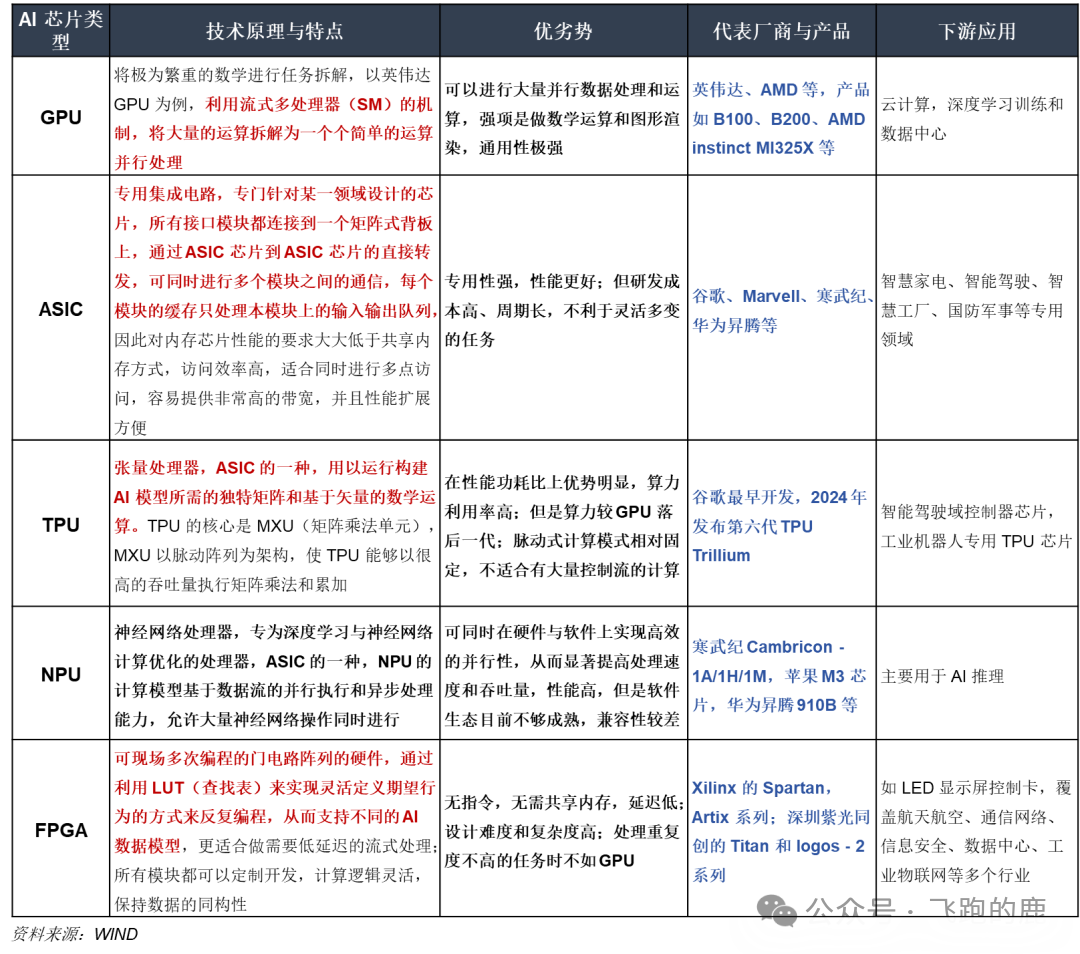Click the '代表厂商与产品' column header
This screenshot has height=954, width=1080.
point(781,31)
